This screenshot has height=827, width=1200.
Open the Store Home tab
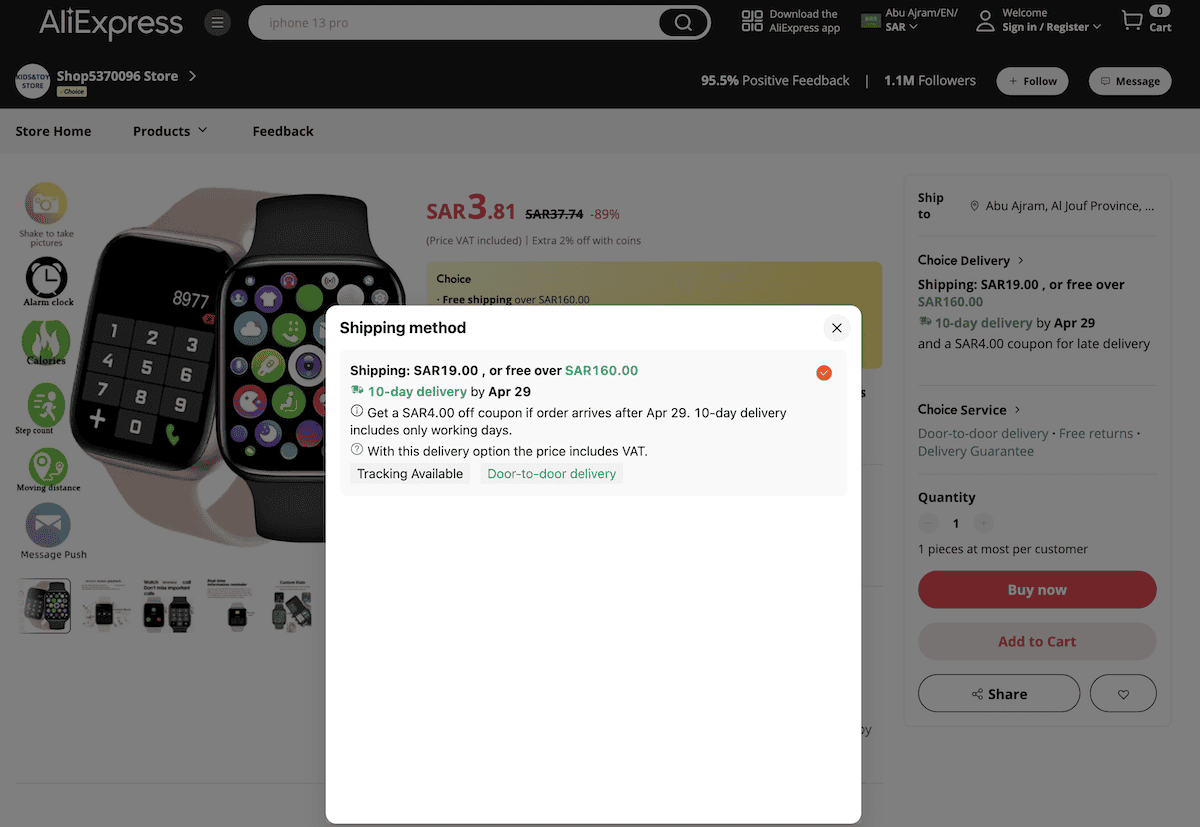(53, 130)
